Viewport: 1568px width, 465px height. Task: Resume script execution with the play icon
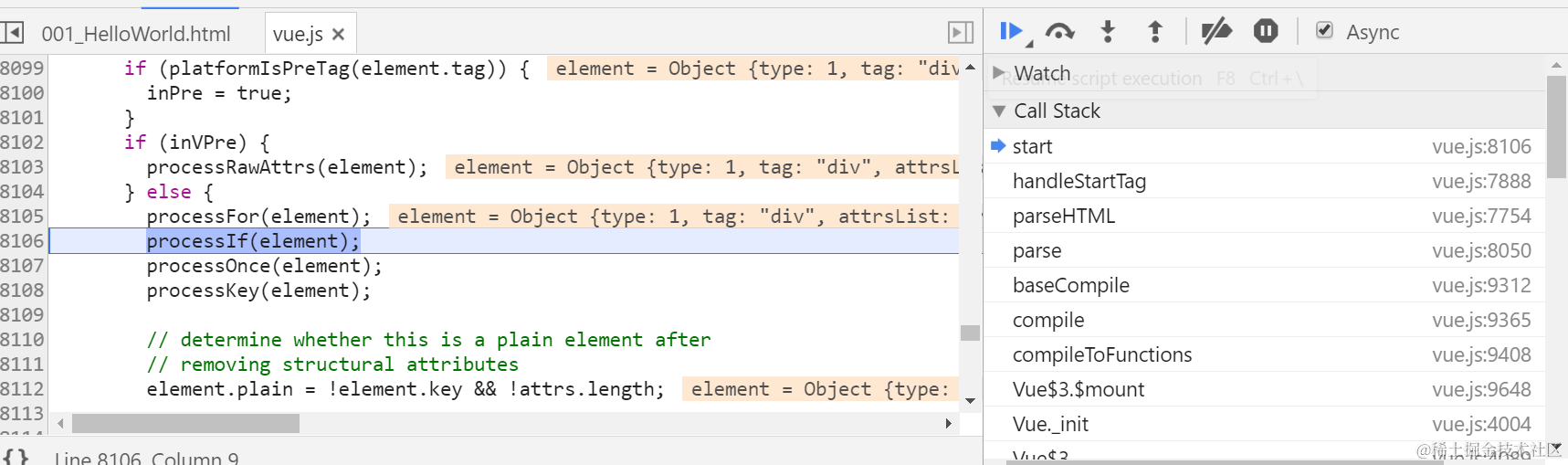[x=1010, y=32]
